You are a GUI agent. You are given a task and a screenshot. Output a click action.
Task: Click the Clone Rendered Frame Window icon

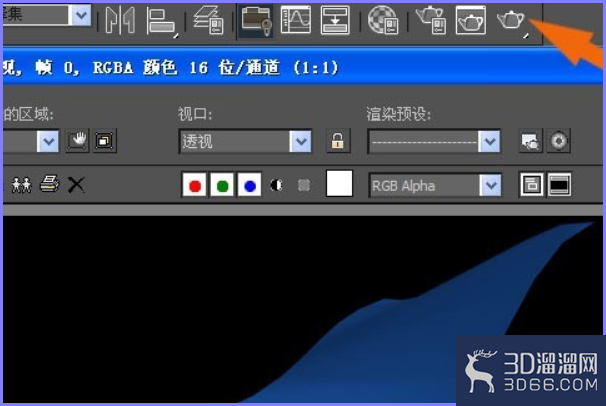pos(21,185)
